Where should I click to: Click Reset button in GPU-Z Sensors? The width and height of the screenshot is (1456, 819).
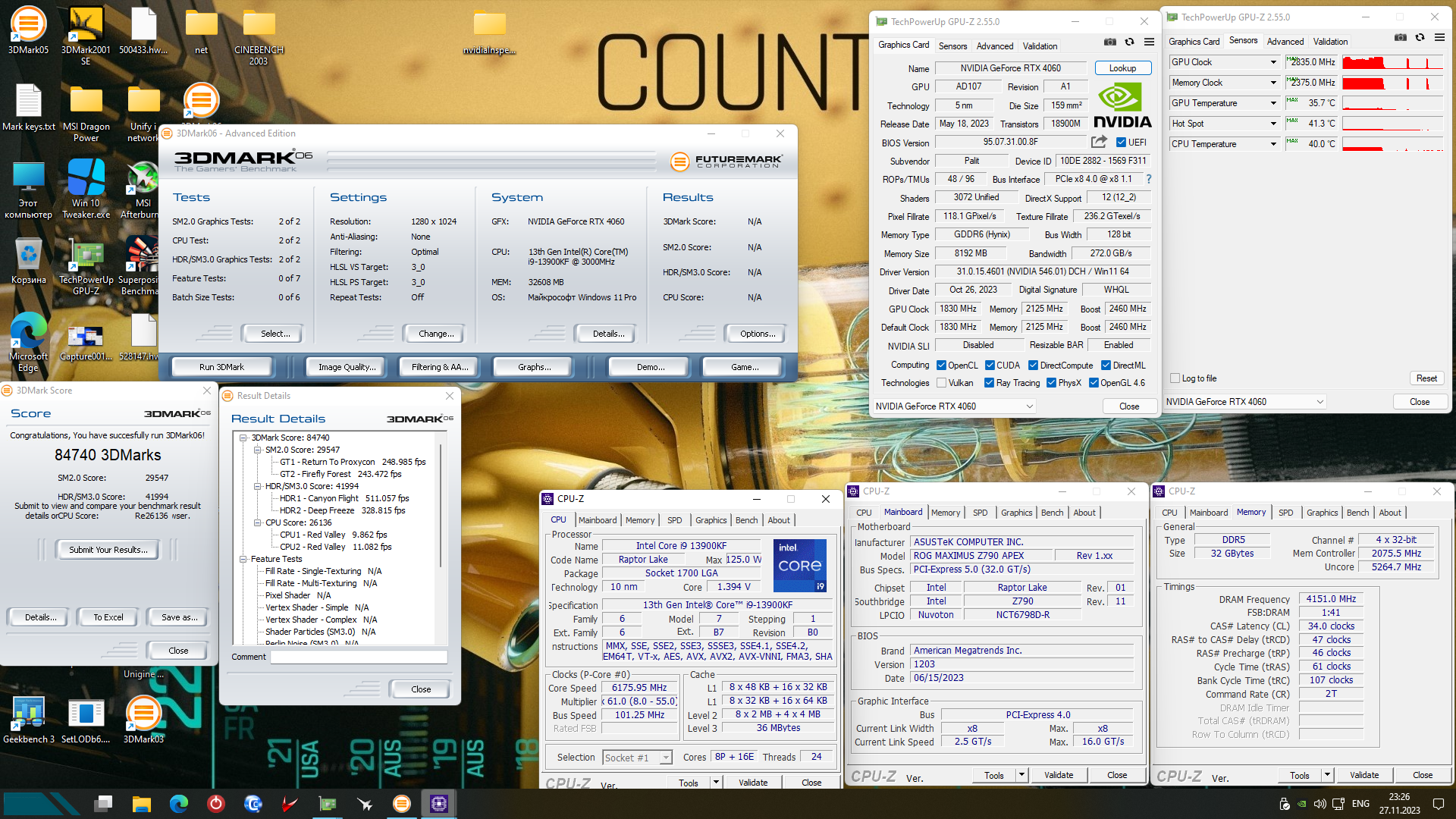(1426, 378)
